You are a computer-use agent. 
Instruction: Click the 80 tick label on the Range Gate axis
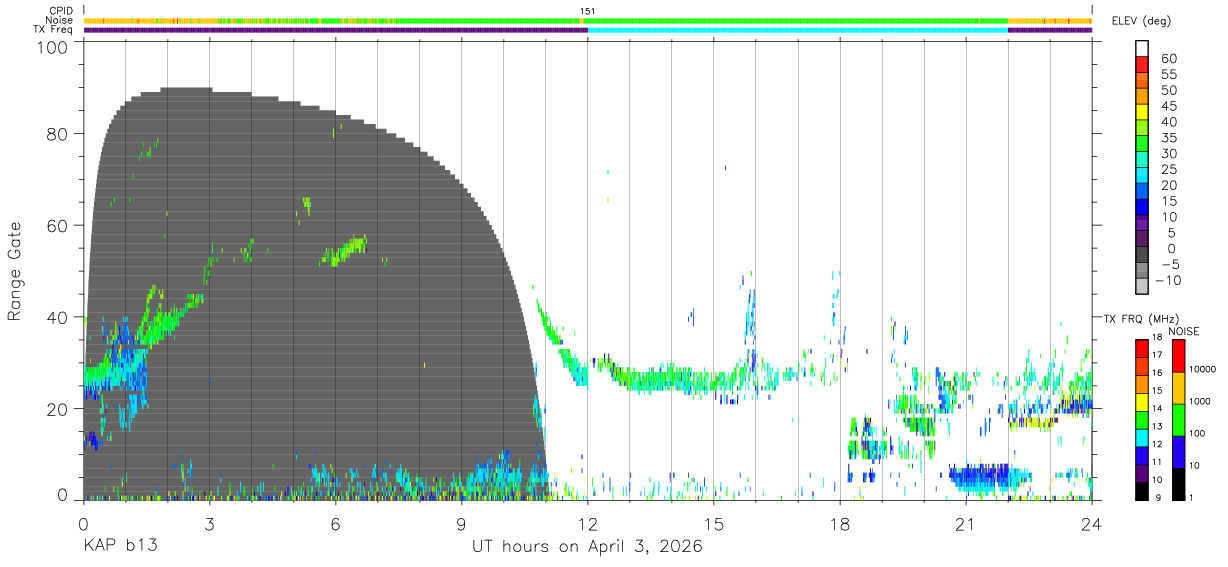(x=59, y=133)
